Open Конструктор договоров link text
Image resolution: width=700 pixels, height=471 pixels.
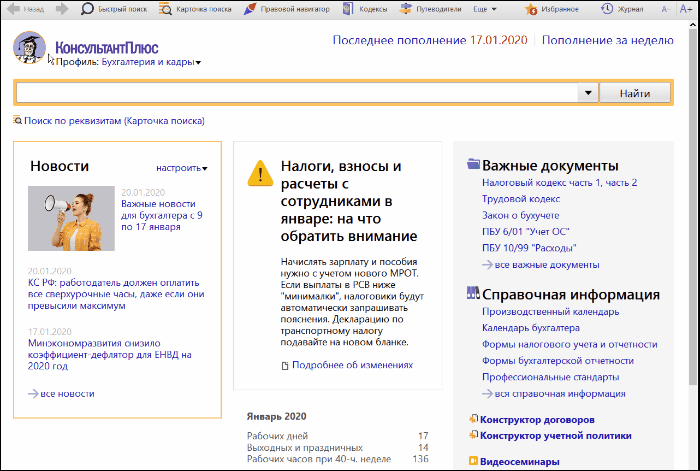537,420
